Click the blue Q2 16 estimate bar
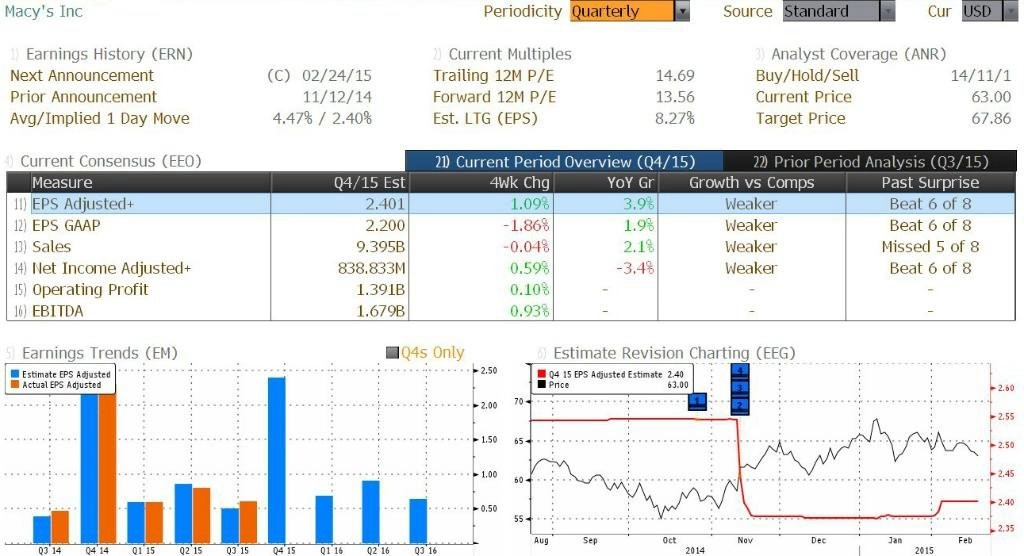The width and height of the screenshot is (1024, 556). [371, 512]
